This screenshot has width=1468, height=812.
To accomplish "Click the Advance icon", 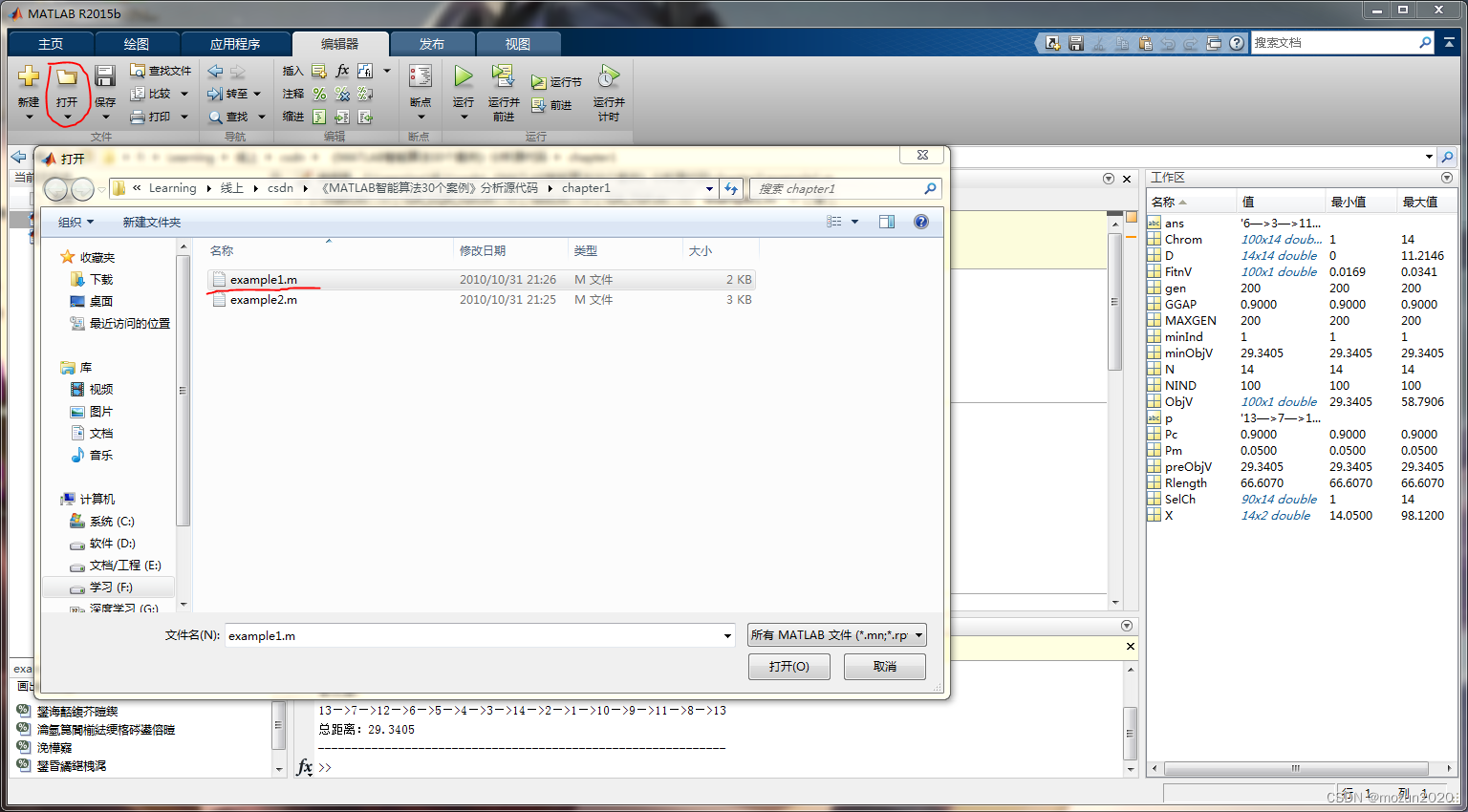I will [x=539, y=105].
